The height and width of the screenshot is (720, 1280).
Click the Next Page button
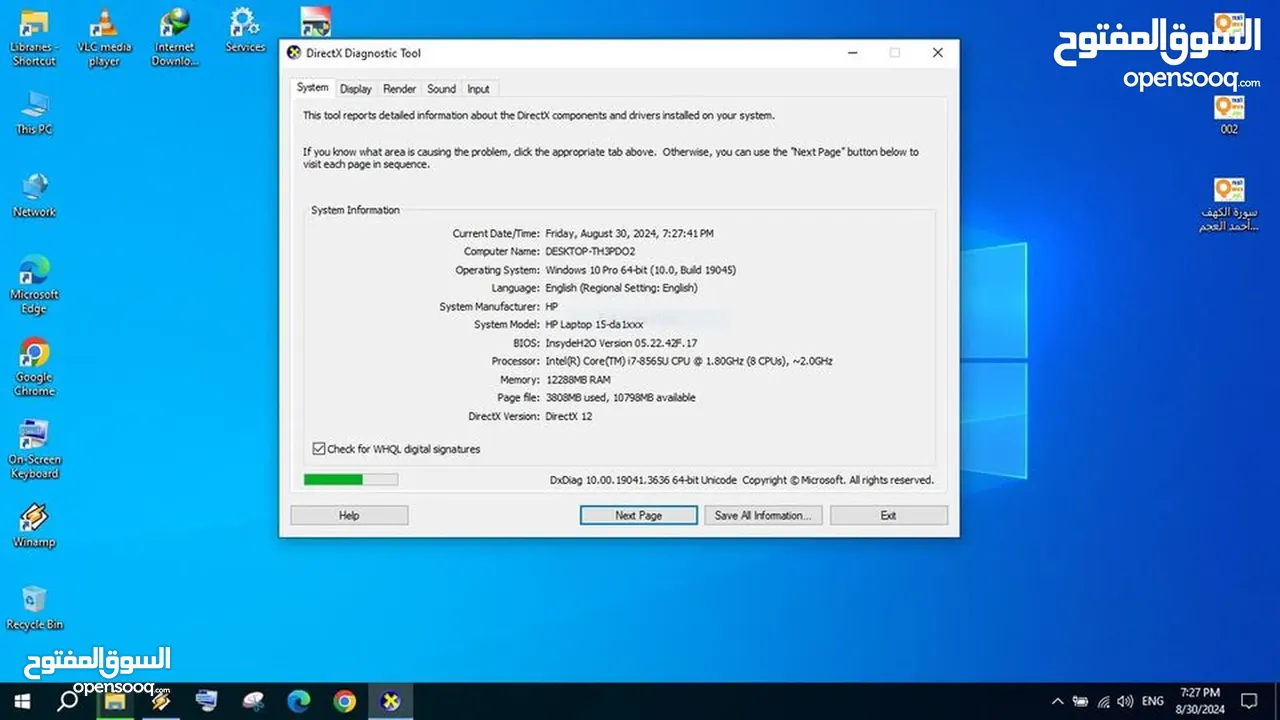[x=638, y=515]
